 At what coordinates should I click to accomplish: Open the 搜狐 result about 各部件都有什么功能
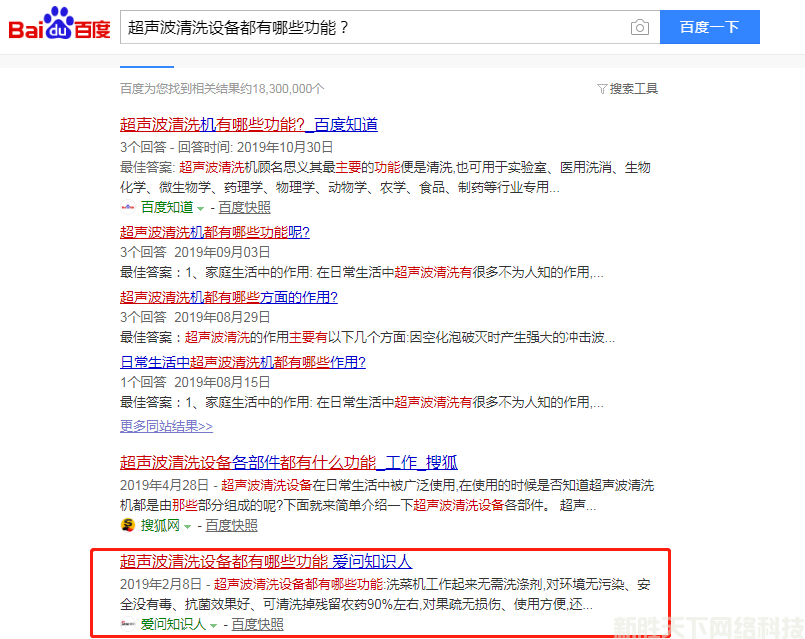point(288,462)
